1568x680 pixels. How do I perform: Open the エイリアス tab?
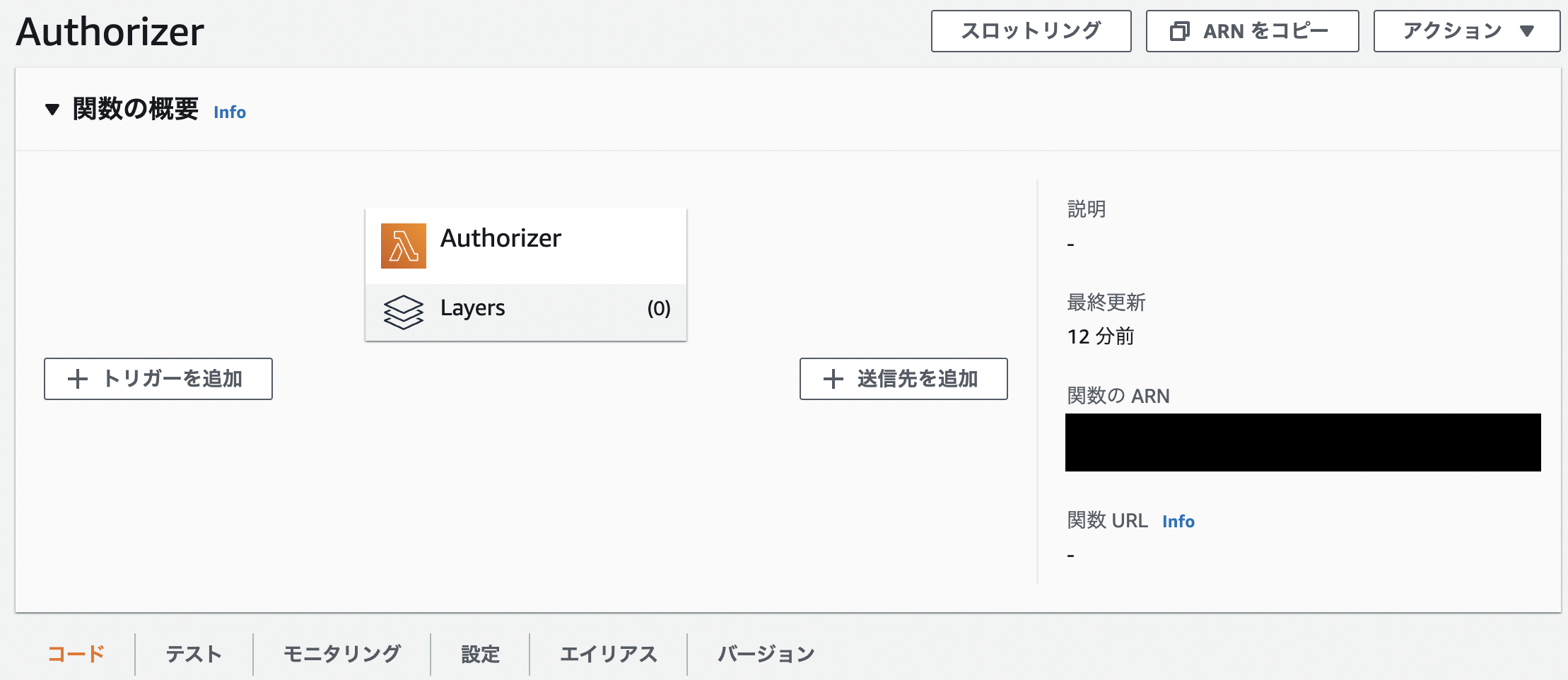pos(609,654)
